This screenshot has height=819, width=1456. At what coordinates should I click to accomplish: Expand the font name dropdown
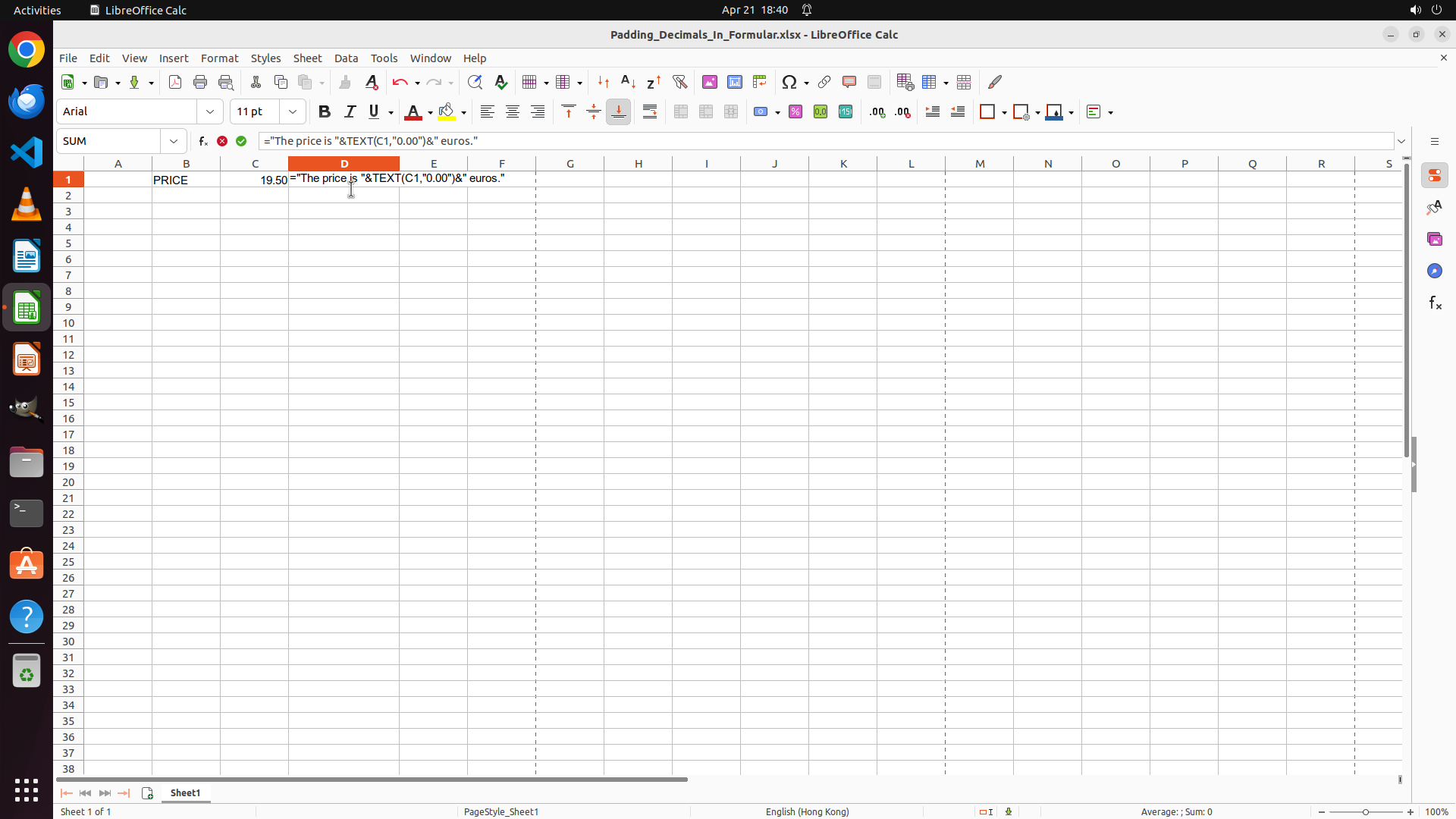(210, 111)
